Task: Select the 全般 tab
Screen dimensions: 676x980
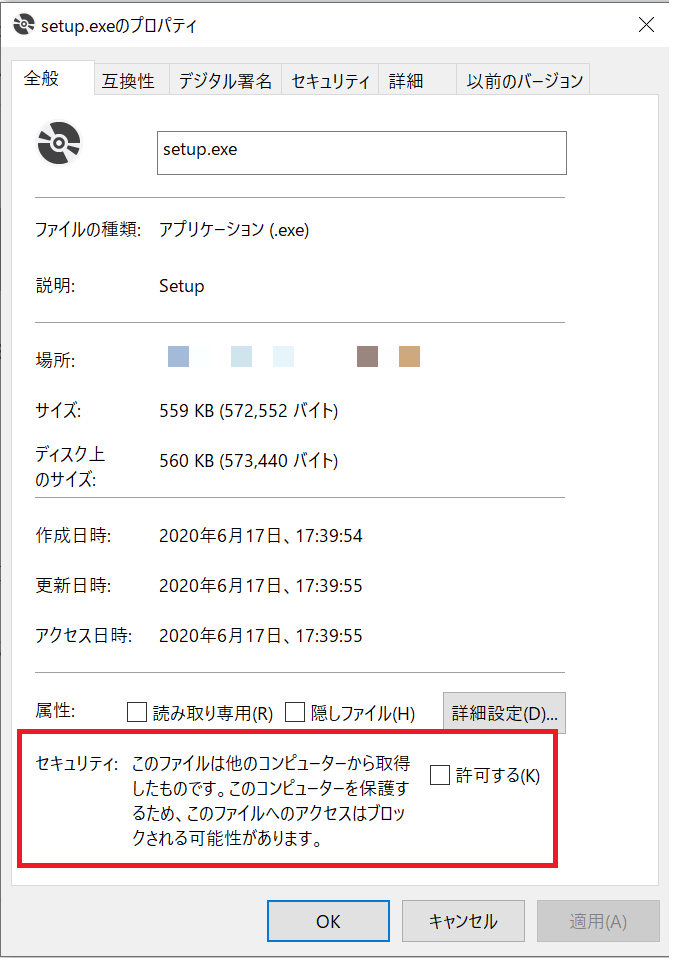Action: click(53, 78)
